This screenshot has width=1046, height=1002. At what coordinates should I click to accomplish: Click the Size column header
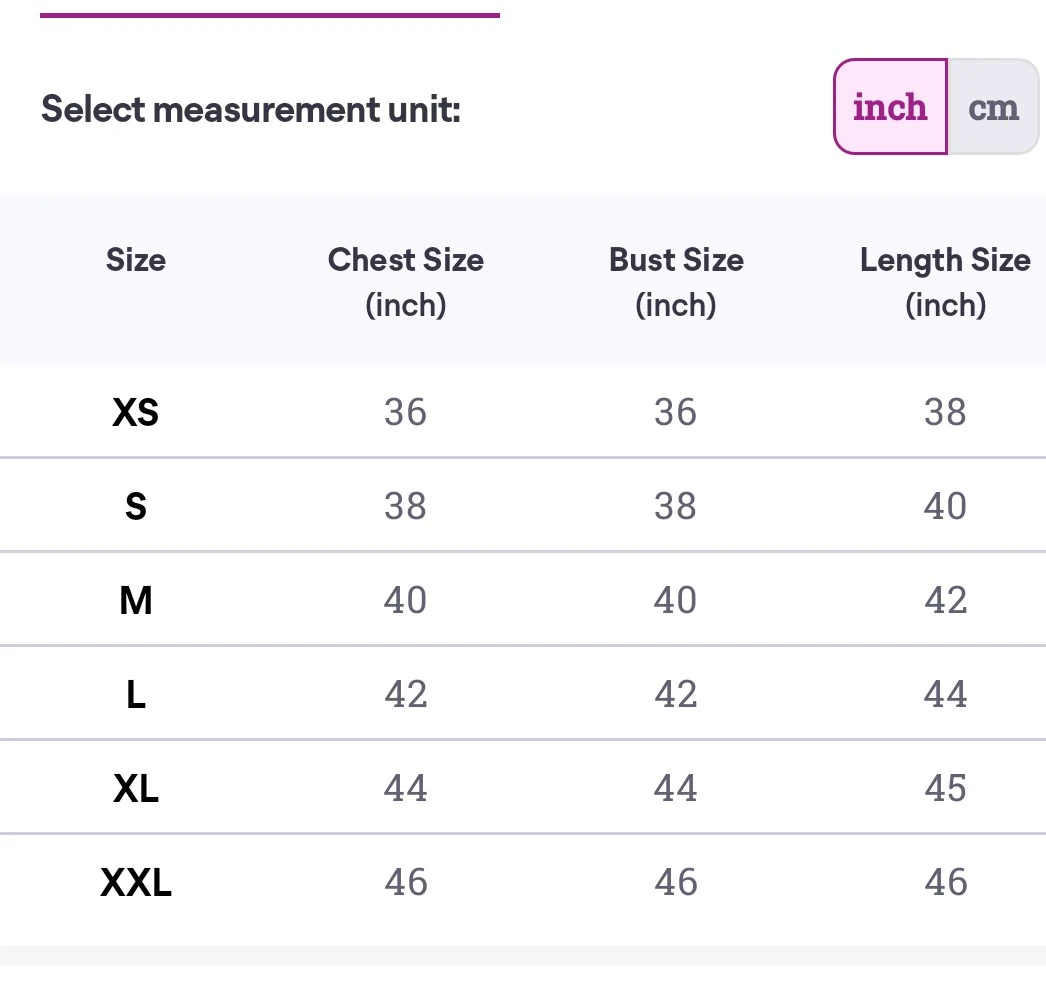pyautogui.click(x=135, y=260)
